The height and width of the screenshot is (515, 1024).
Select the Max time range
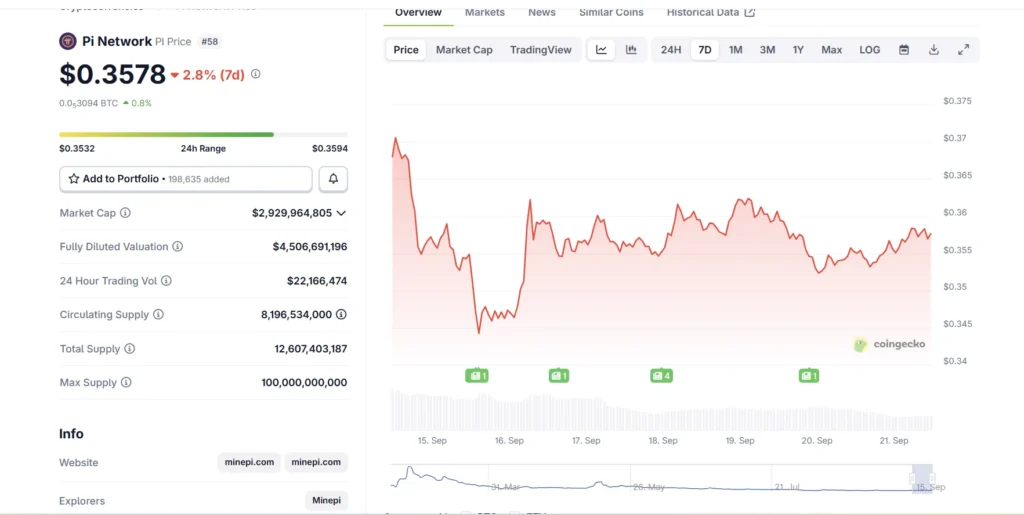click(831, 50)
